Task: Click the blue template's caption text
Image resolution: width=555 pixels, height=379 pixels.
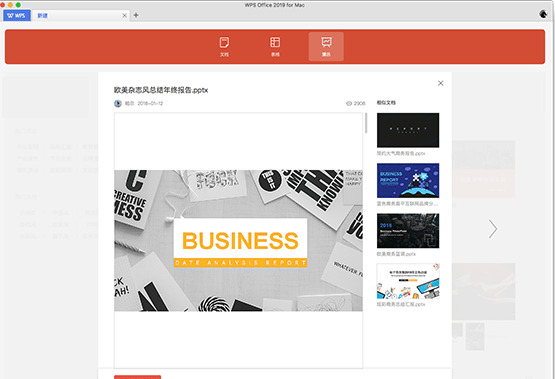Action: (x=407, y=203)
